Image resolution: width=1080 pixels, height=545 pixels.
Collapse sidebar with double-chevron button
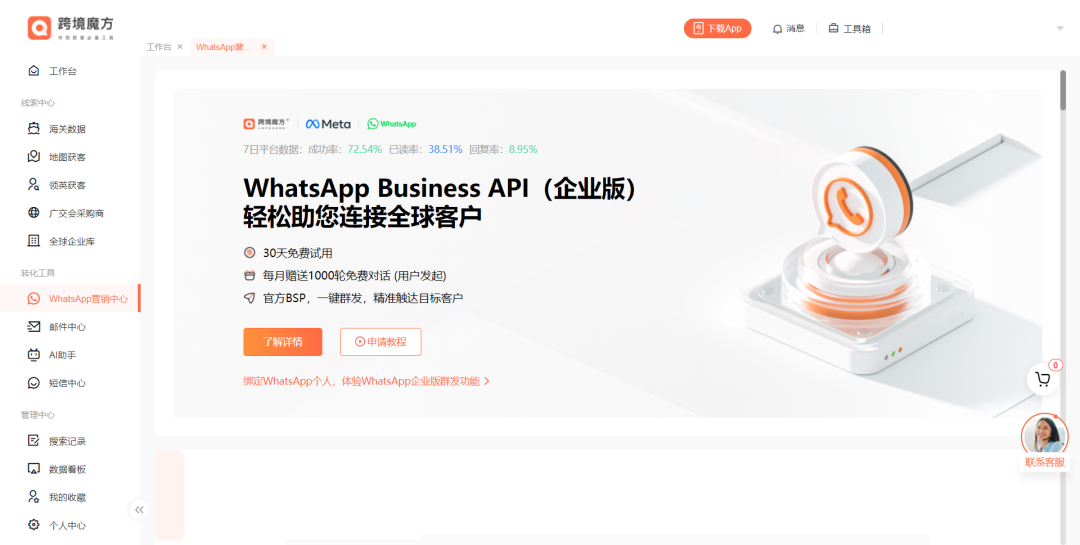139,510
